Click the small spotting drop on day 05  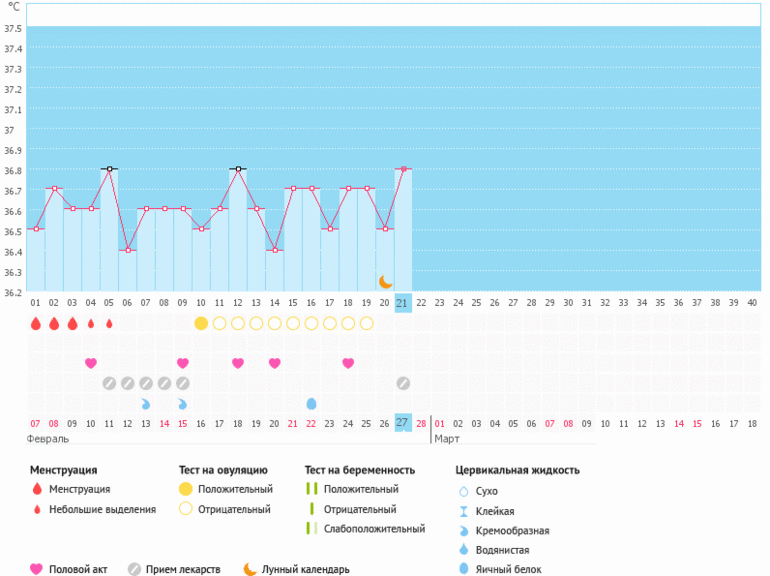(x=109, y=324)
